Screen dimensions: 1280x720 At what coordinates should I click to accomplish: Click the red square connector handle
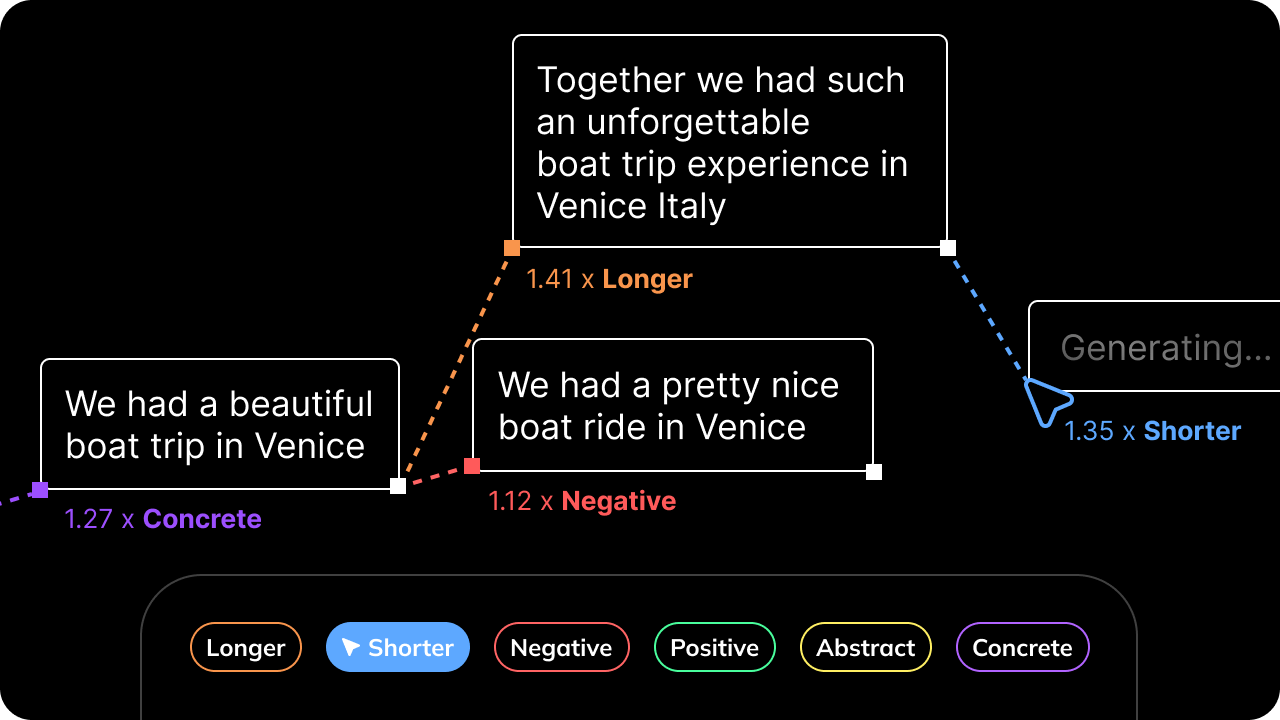(472, 466)
